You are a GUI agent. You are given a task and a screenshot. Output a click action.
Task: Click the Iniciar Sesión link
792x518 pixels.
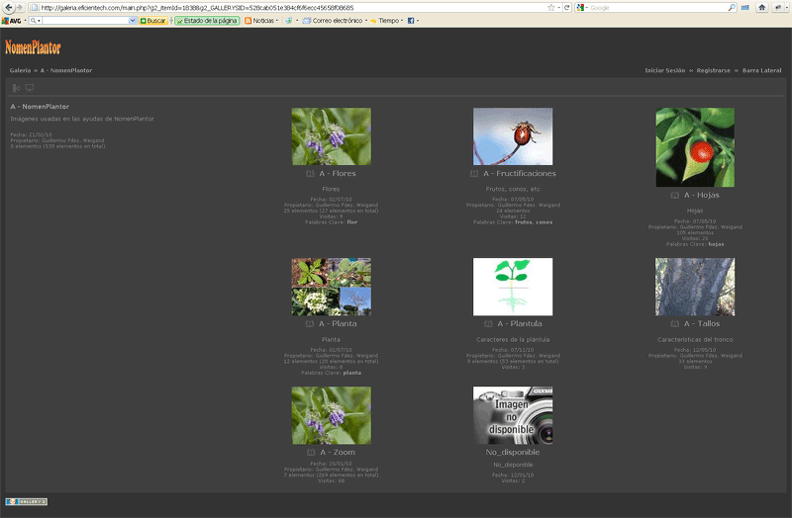[x=665, y=71]
